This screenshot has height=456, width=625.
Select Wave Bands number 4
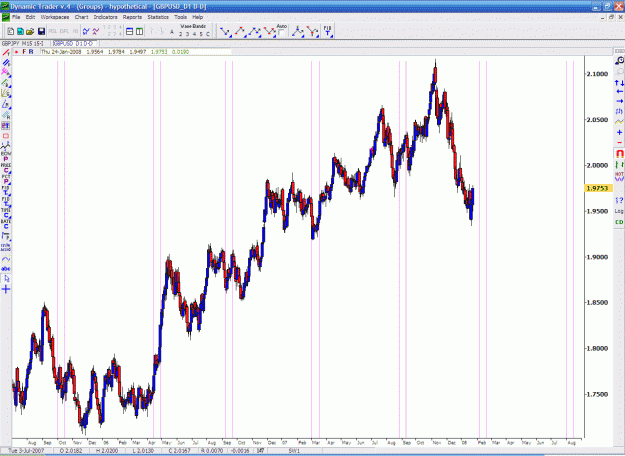[195, 34]
